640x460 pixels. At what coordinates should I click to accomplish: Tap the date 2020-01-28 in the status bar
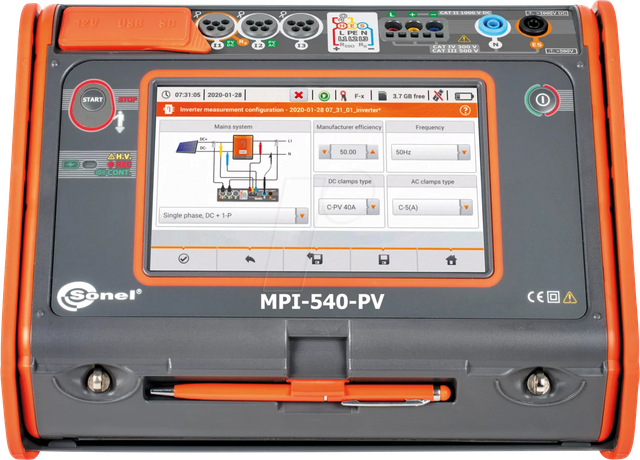[x=224, y=95]
